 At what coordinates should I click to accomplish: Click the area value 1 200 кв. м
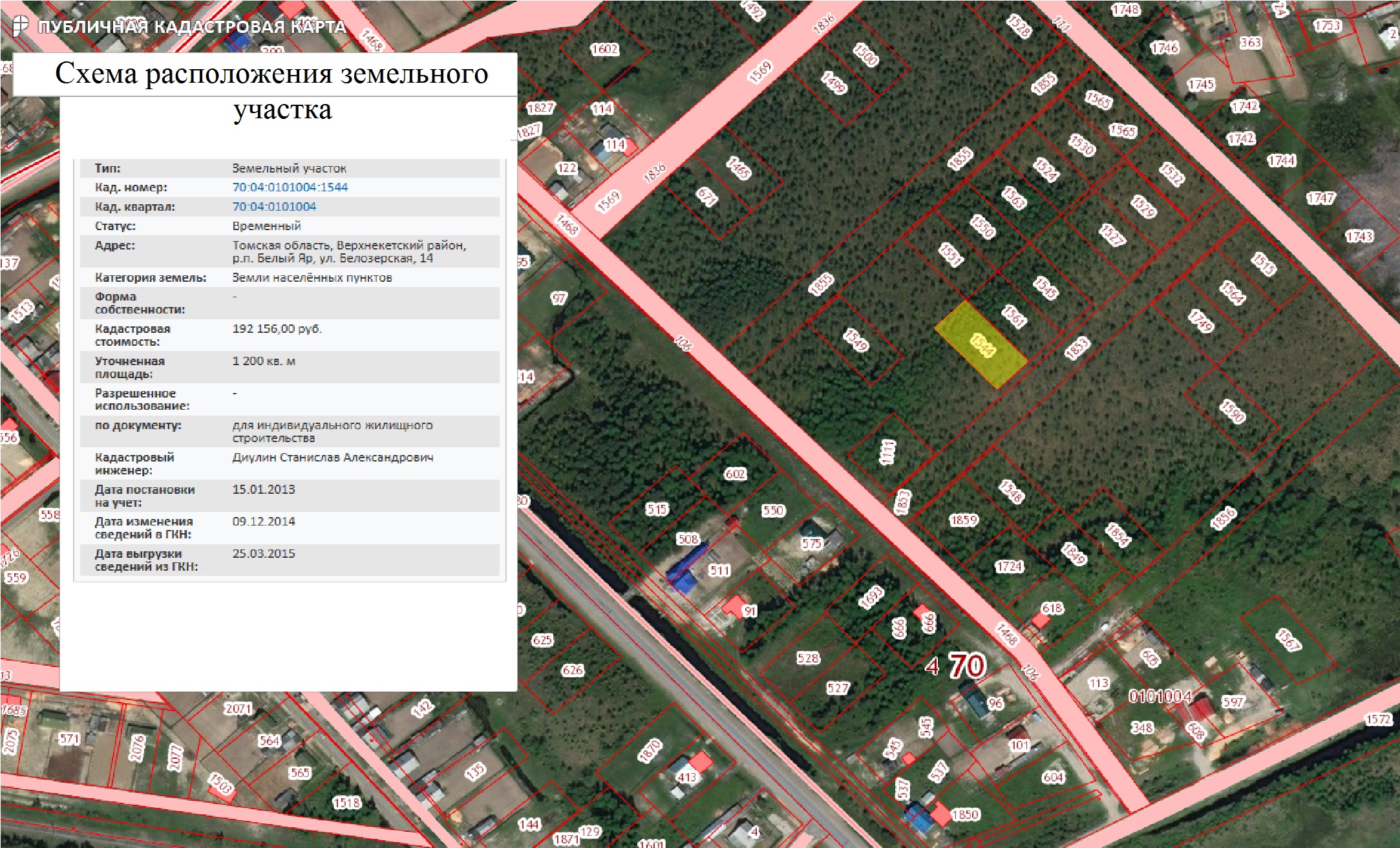pyautogui.click(x=264, y=361)
